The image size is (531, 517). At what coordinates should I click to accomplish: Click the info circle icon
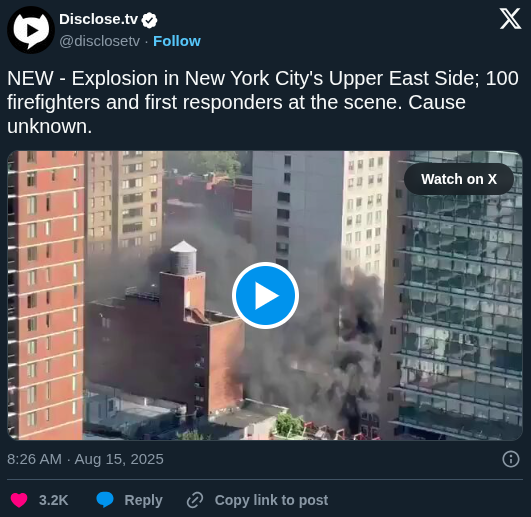click(x=511, y=459)
